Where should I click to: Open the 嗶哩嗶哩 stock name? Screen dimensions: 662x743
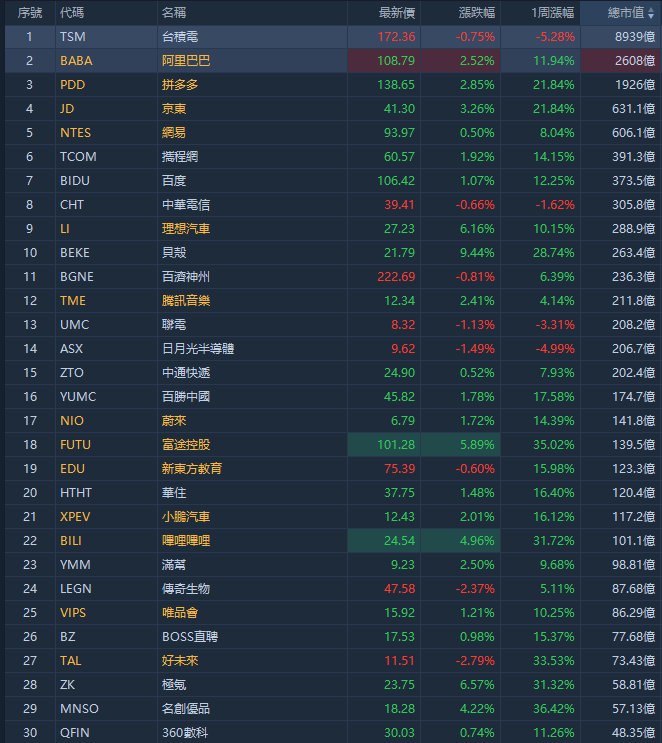186,541
